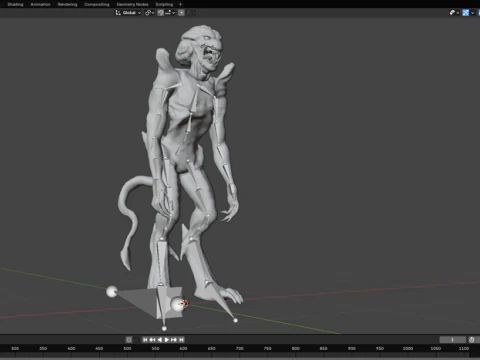Play the animation forward

click(167, 340)
